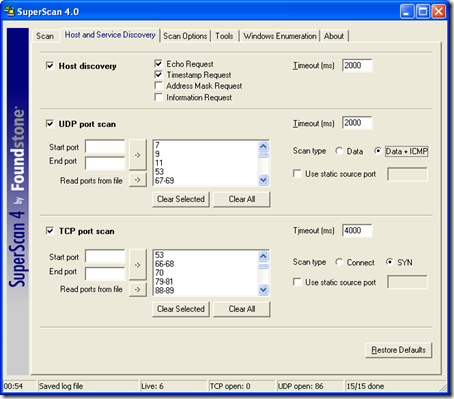
Task: Select port 7 in UDP list
Action: (x=206, y=145)
